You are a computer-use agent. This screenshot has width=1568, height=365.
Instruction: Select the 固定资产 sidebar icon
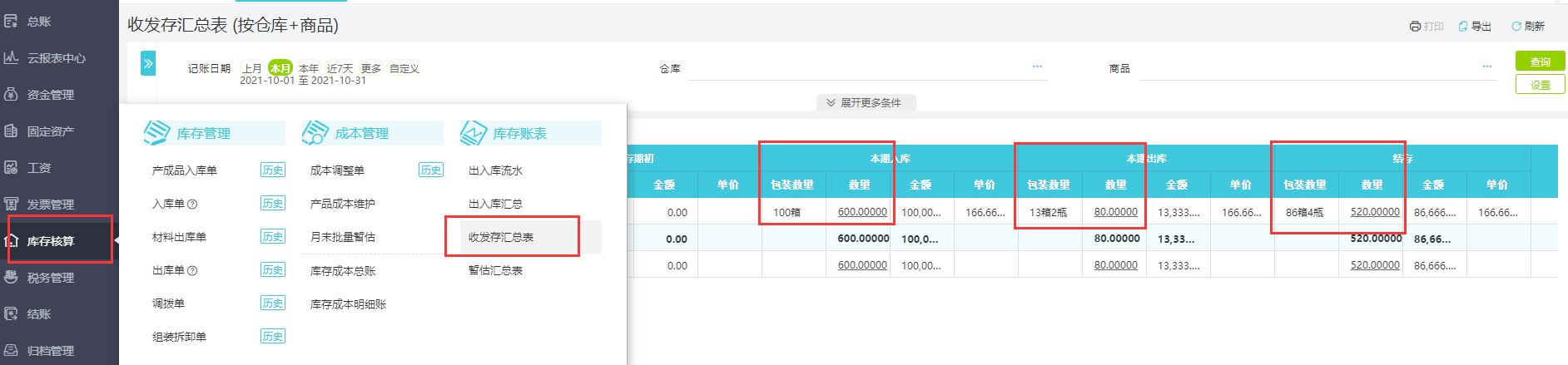11,131
